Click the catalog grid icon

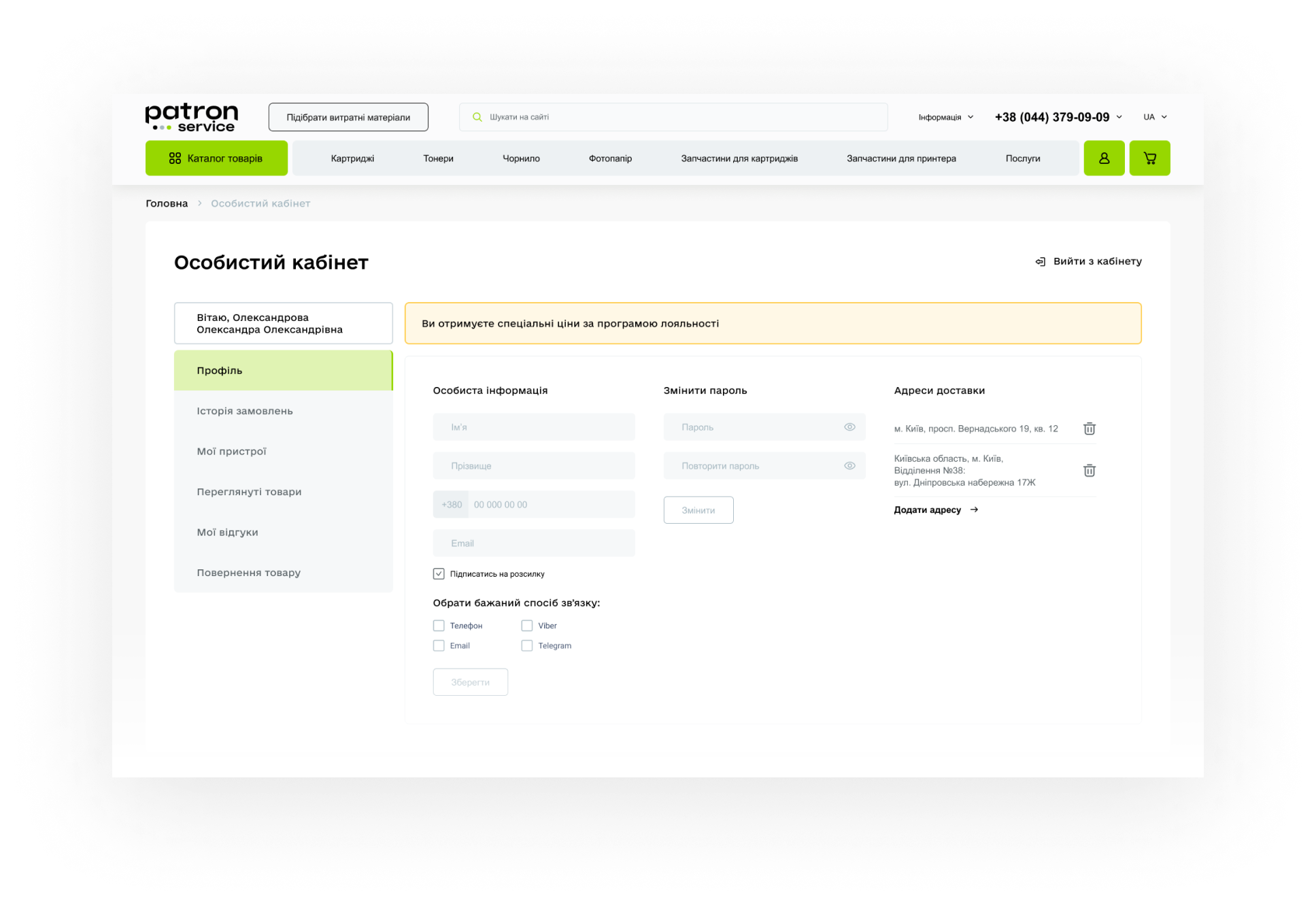coord(175,158)
